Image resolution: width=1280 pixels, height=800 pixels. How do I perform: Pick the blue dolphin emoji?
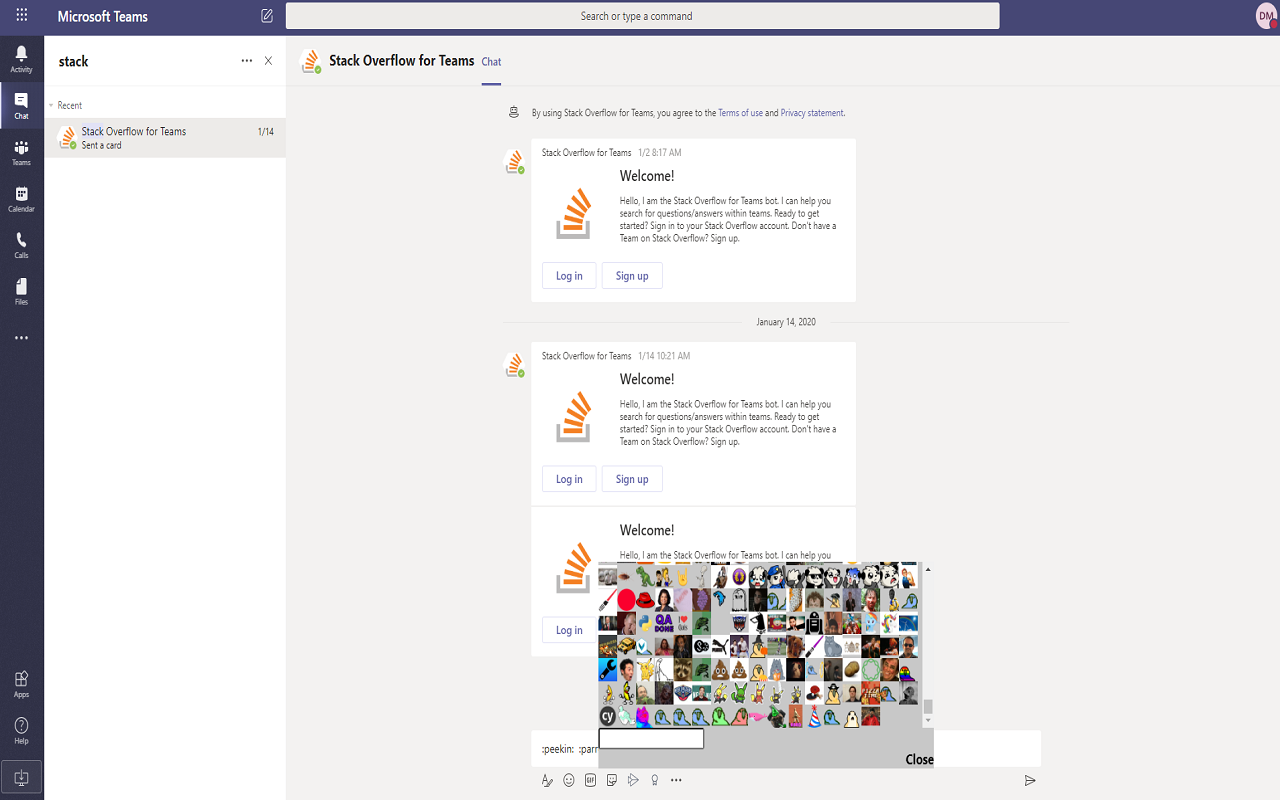pos(720,598)
